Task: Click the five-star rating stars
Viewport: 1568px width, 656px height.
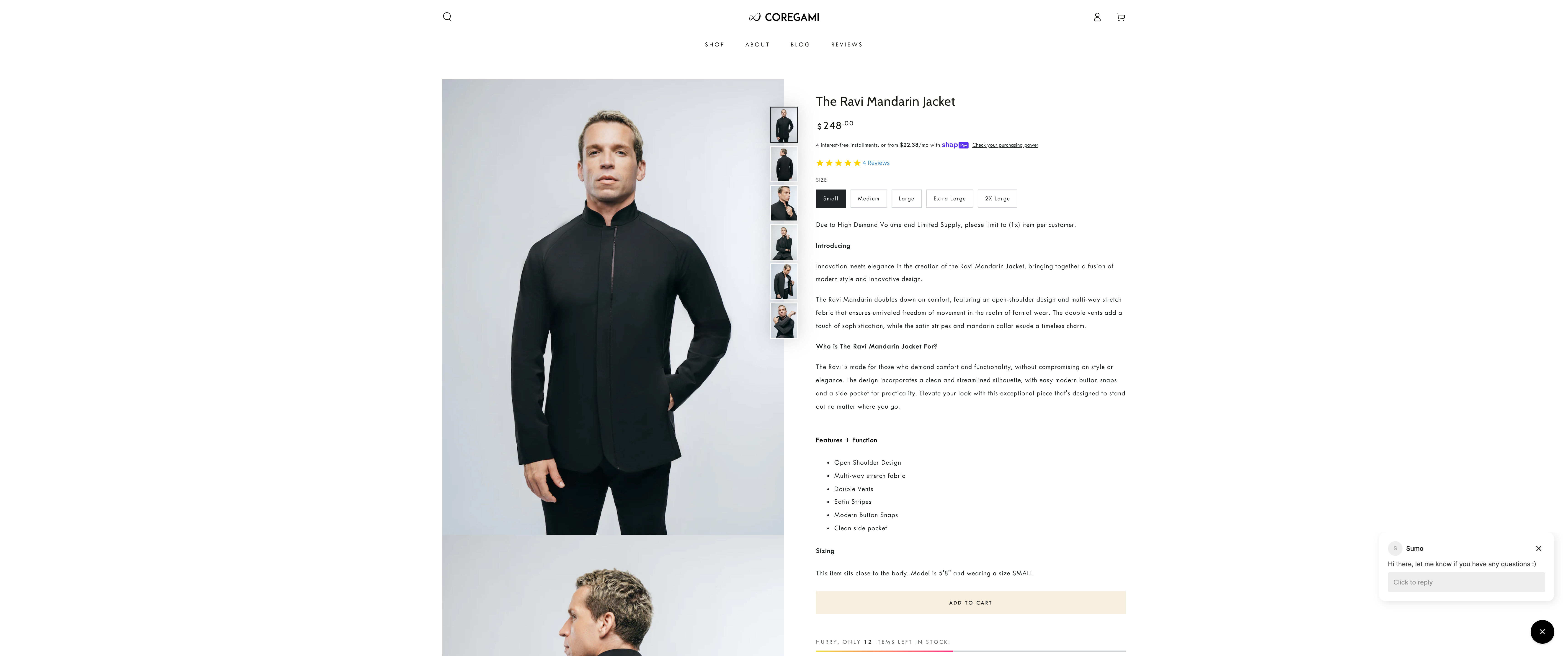Action: point(838,162)
